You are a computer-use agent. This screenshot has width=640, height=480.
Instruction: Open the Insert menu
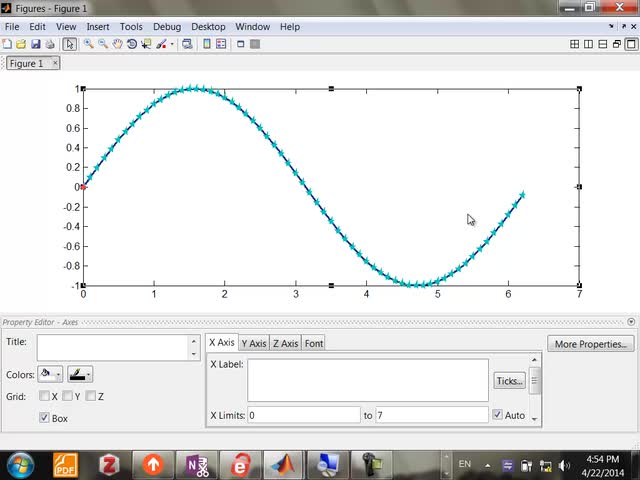98,27
